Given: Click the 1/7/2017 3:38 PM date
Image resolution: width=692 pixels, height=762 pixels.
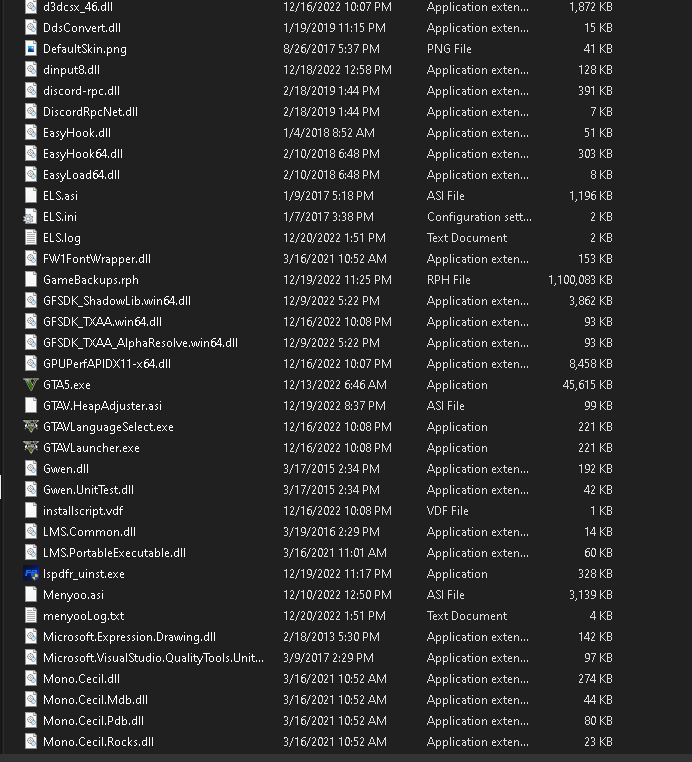Looking at the screenshot, I should pyautogui.click(x=329, y=217).
